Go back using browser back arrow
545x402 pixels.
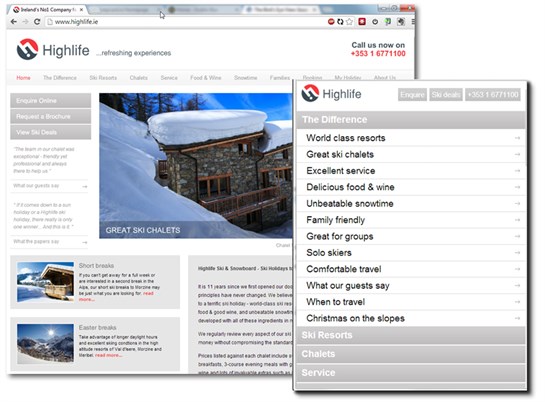13,22
